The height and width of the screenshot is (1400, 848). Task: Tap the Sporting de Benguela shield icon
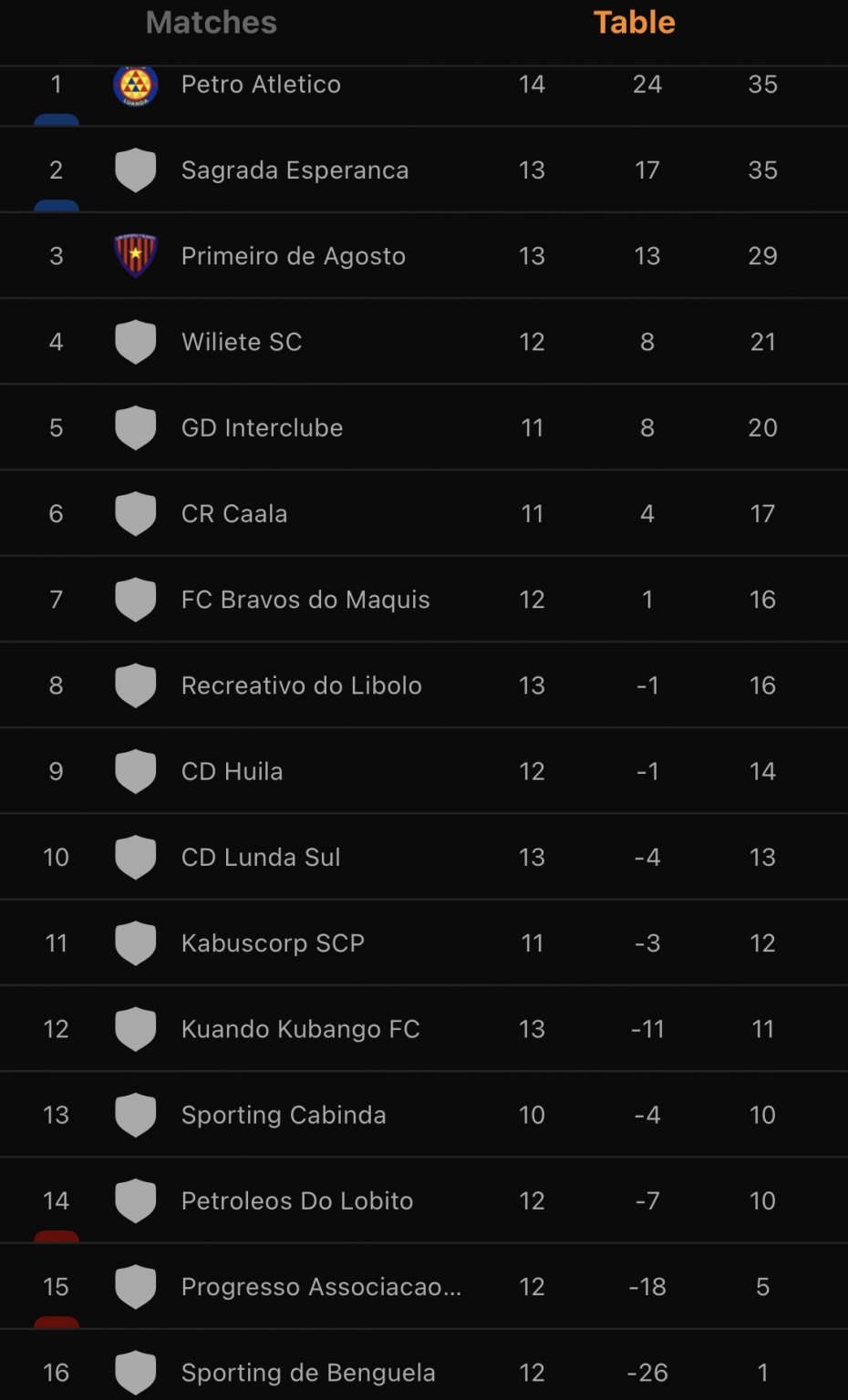pyautogui.click(x=135, y=1372)
